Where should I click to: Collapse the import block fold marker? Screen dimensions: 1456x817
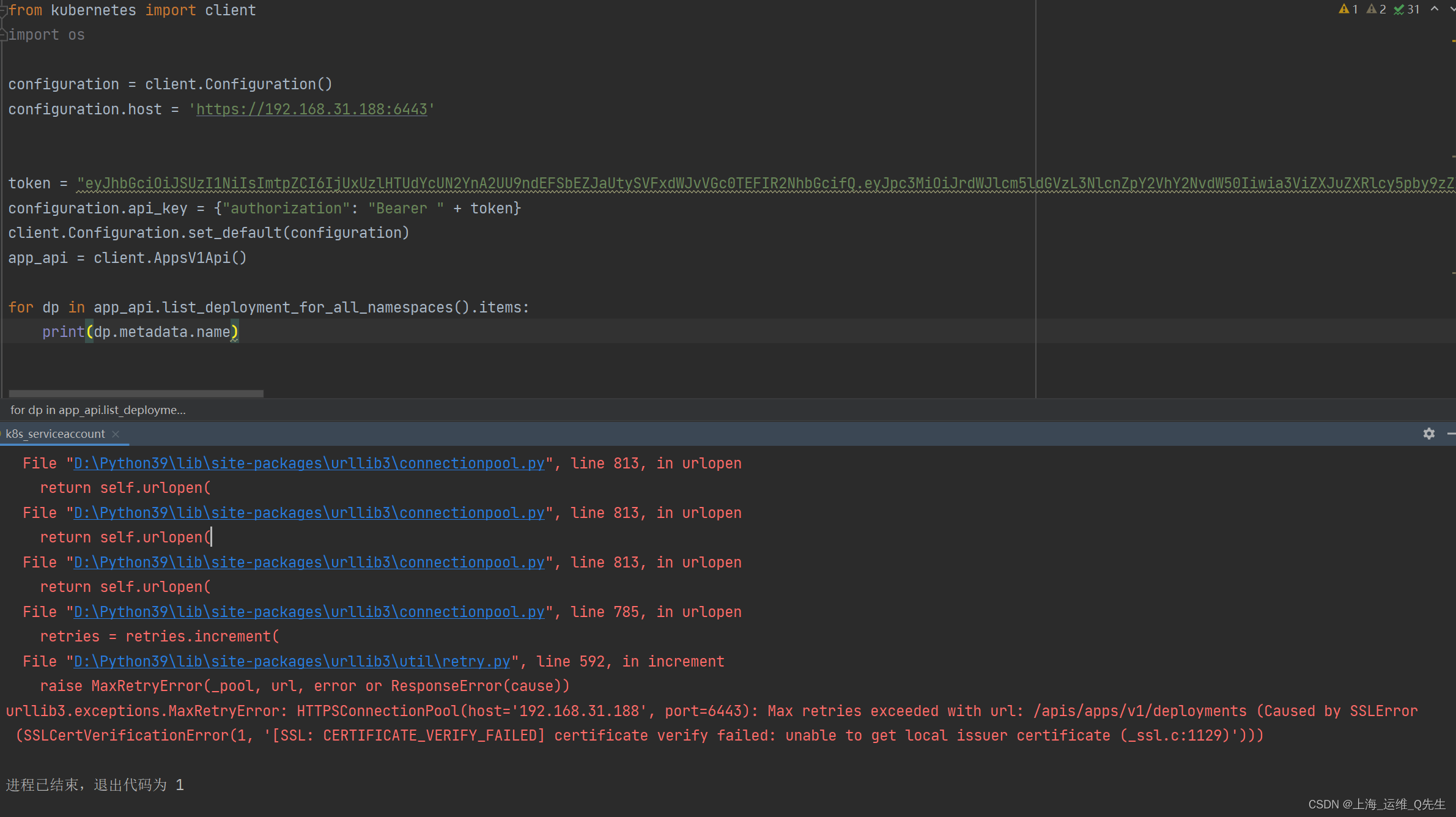(3, 10)
